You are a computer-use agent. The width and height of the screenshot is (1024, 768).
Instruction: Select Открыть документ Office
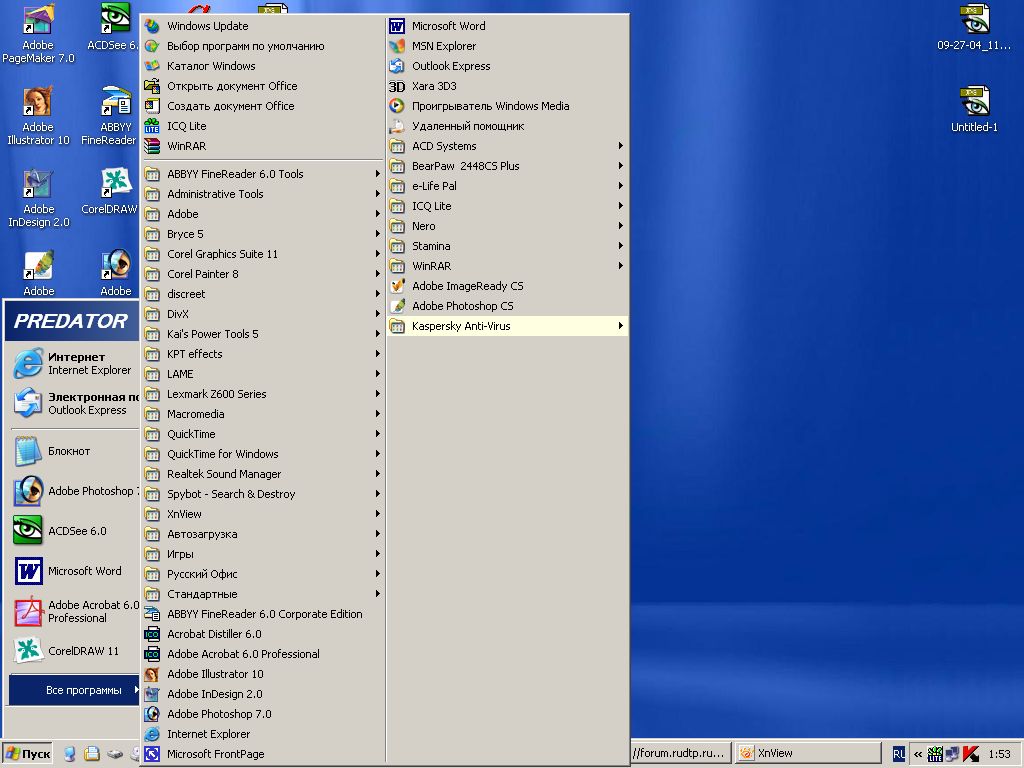(263, 86)
